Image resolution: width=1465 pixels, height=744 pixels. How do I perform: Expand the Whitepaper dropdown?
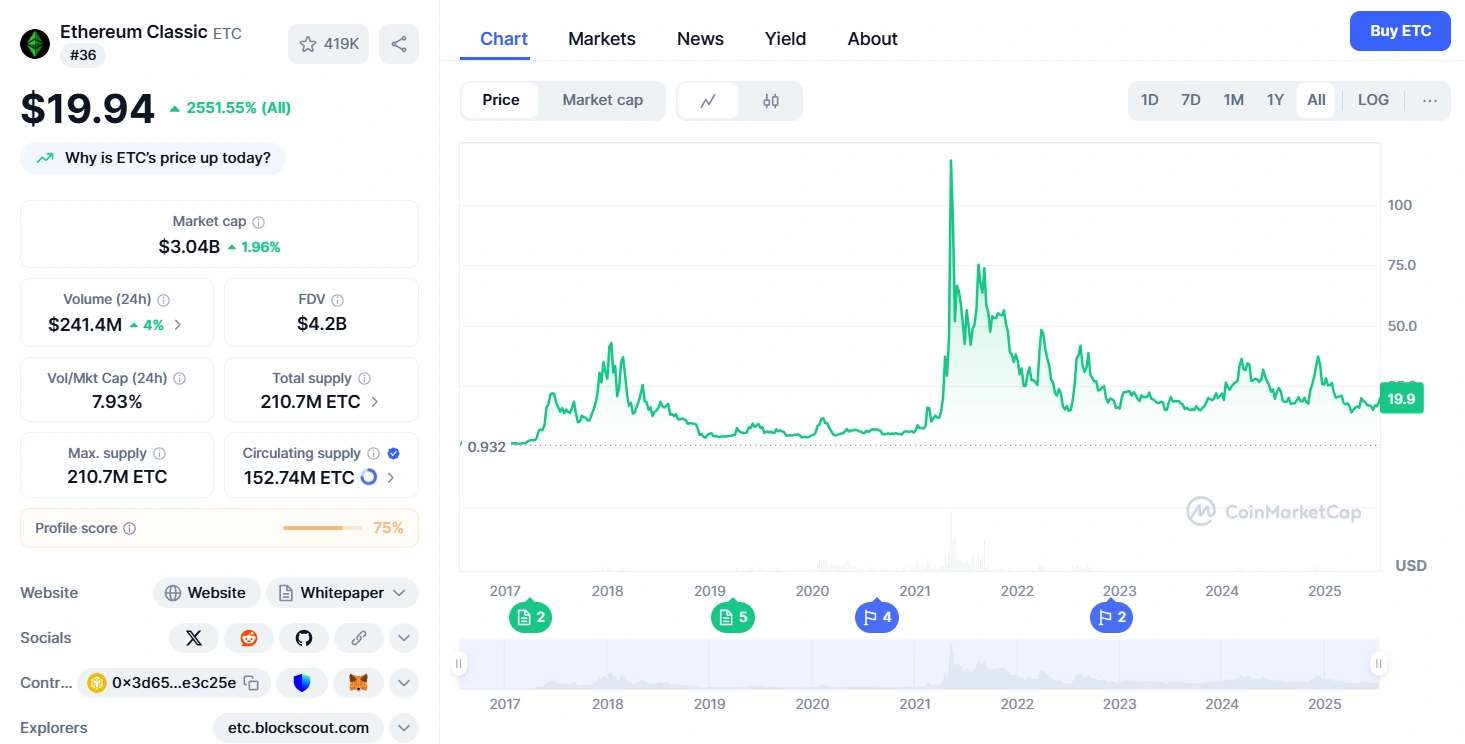click(x=342, y=593)
